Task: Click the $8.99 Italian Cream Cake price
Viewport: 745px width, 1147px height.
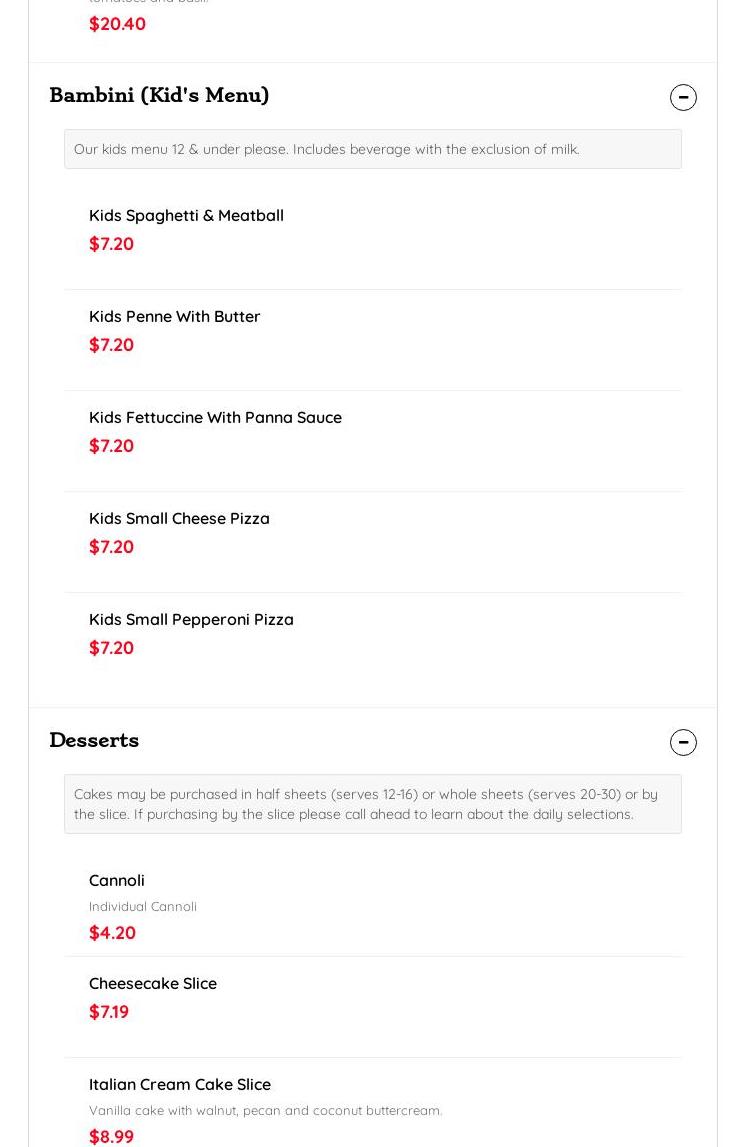Action: click(x=111, y=1136)
